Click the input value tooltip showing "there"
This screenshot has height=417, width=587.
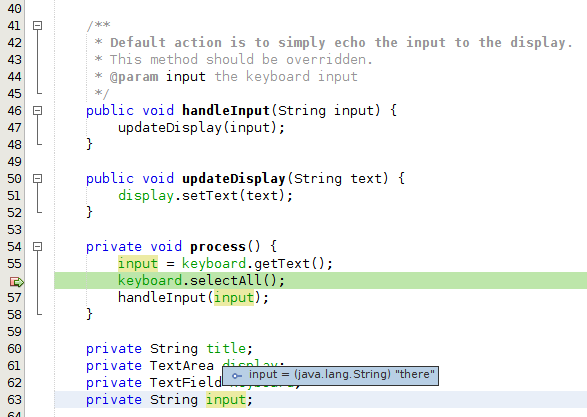[x=331, y=375]
